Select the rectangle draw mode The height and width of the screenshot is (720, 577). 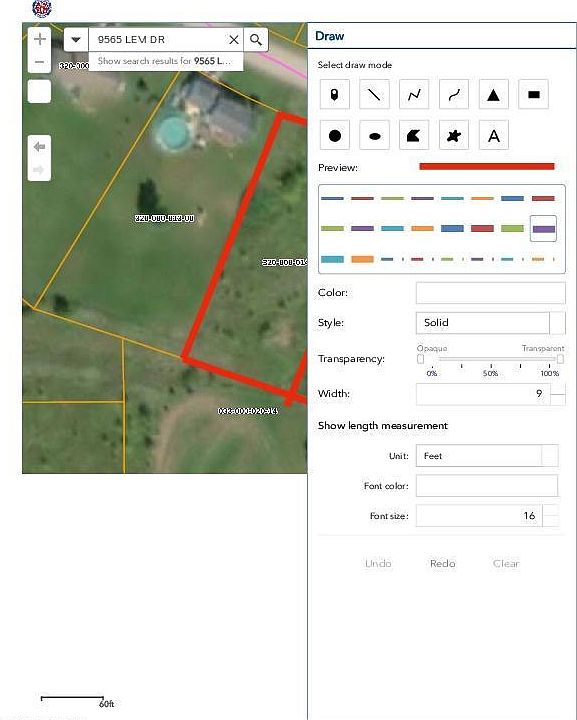point(533,95)
